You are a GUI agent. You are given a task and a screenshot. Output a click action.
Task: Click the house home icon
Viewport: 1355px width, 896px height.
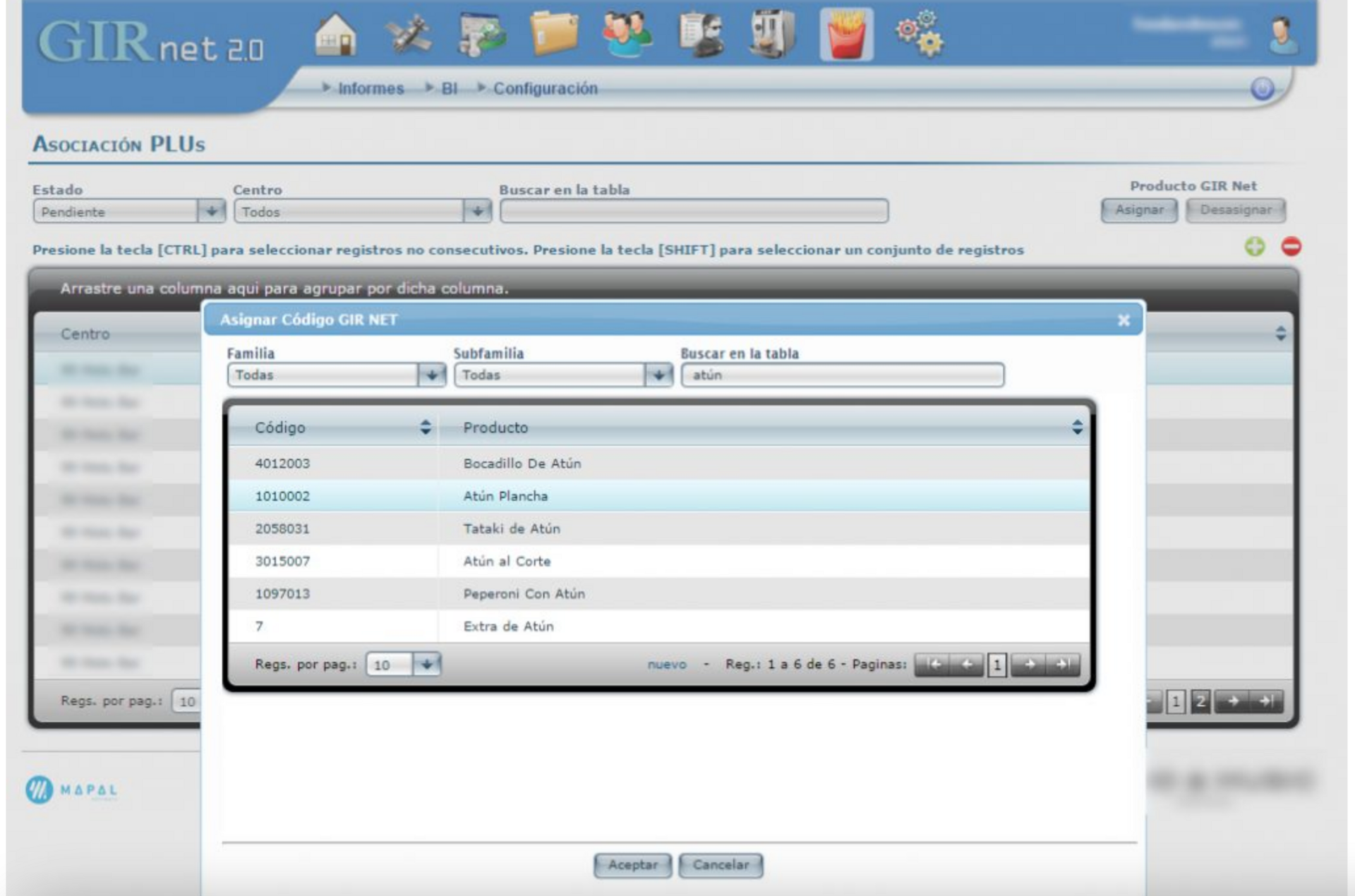335,34
